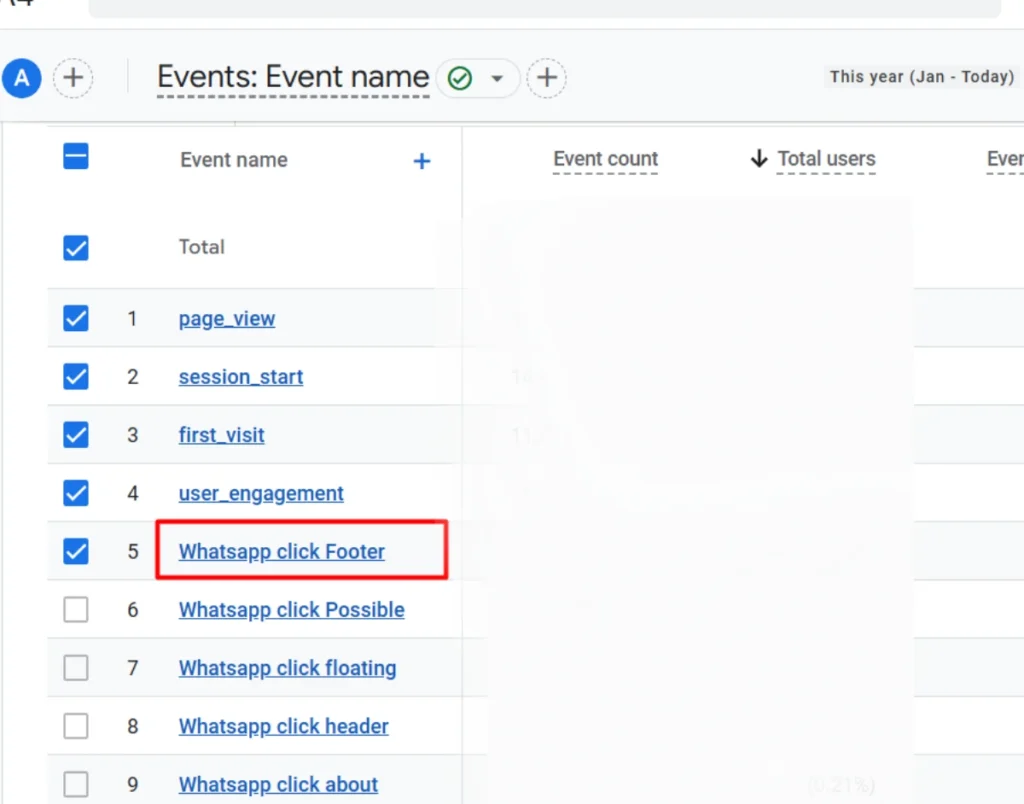Check the Whatsapp click header checkbox
The width and height of the screenshot is (1024, 804).
pos(76,726)
